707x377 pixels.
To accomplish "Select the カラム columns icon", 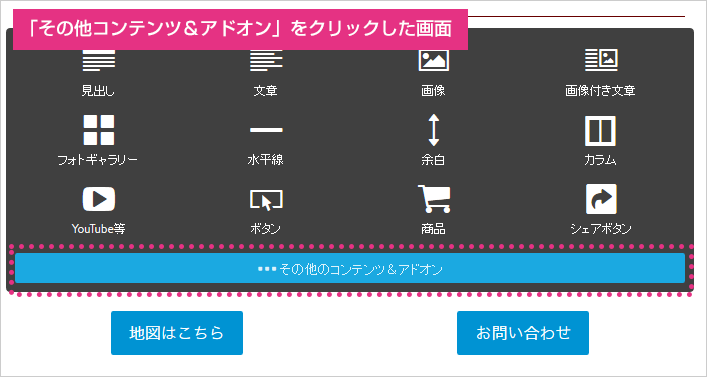I will [x=601, y=130].
